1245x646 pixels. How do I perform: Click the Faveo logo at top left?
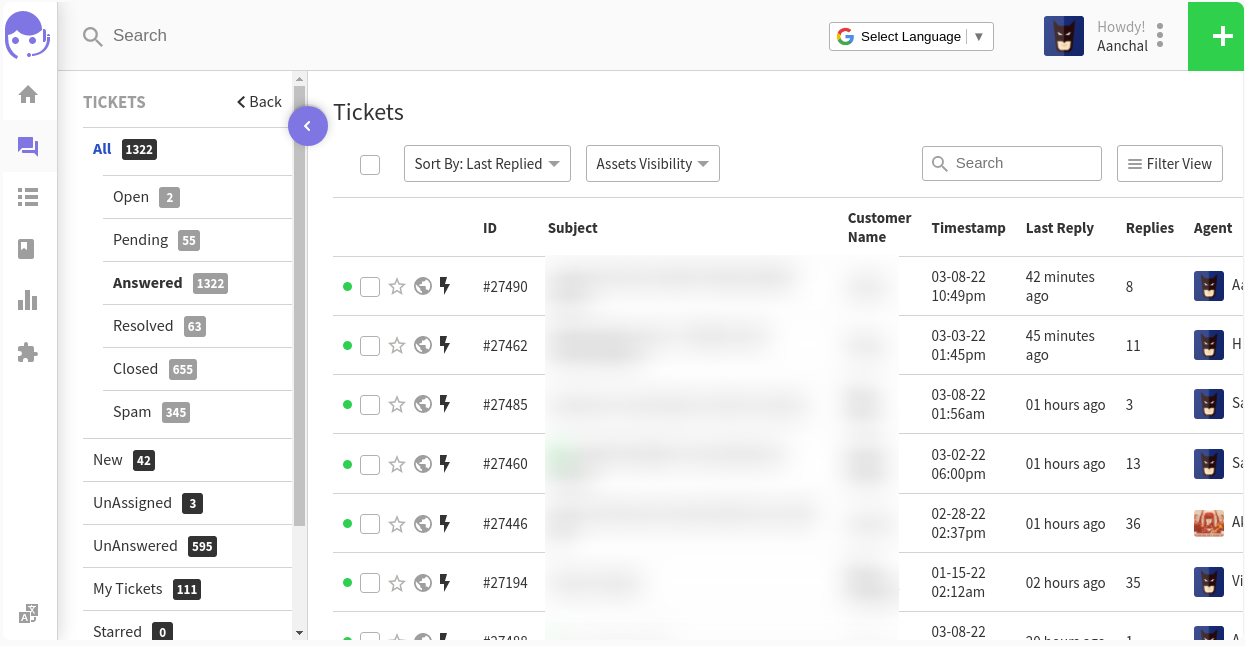pos(28,36)
